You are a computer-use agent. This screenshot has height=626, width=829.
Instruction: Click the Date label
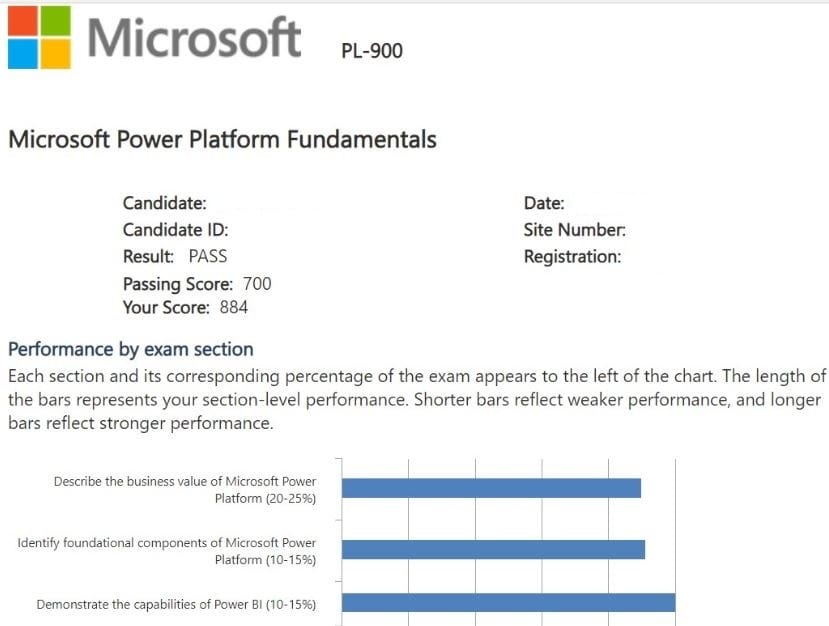(544, 203)
